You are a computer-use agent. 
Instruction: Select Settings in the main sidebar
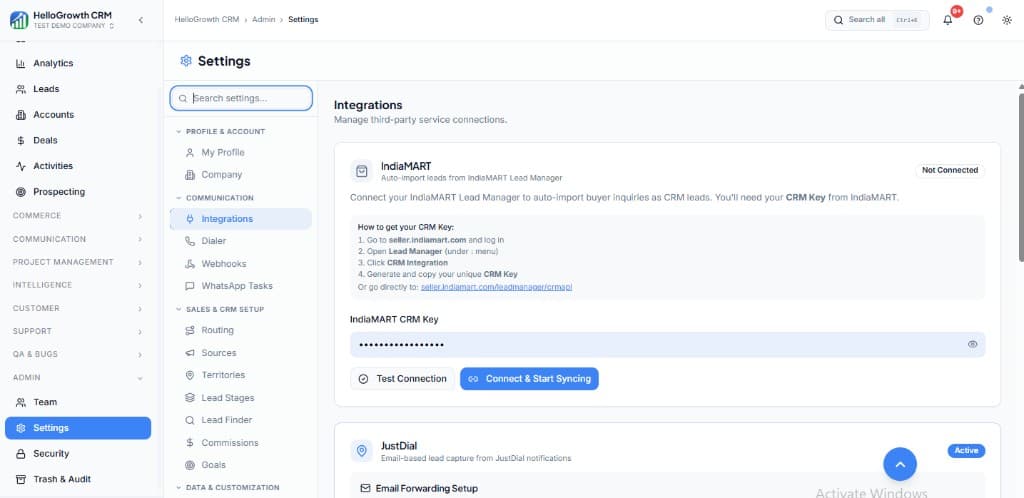[78, 428]
